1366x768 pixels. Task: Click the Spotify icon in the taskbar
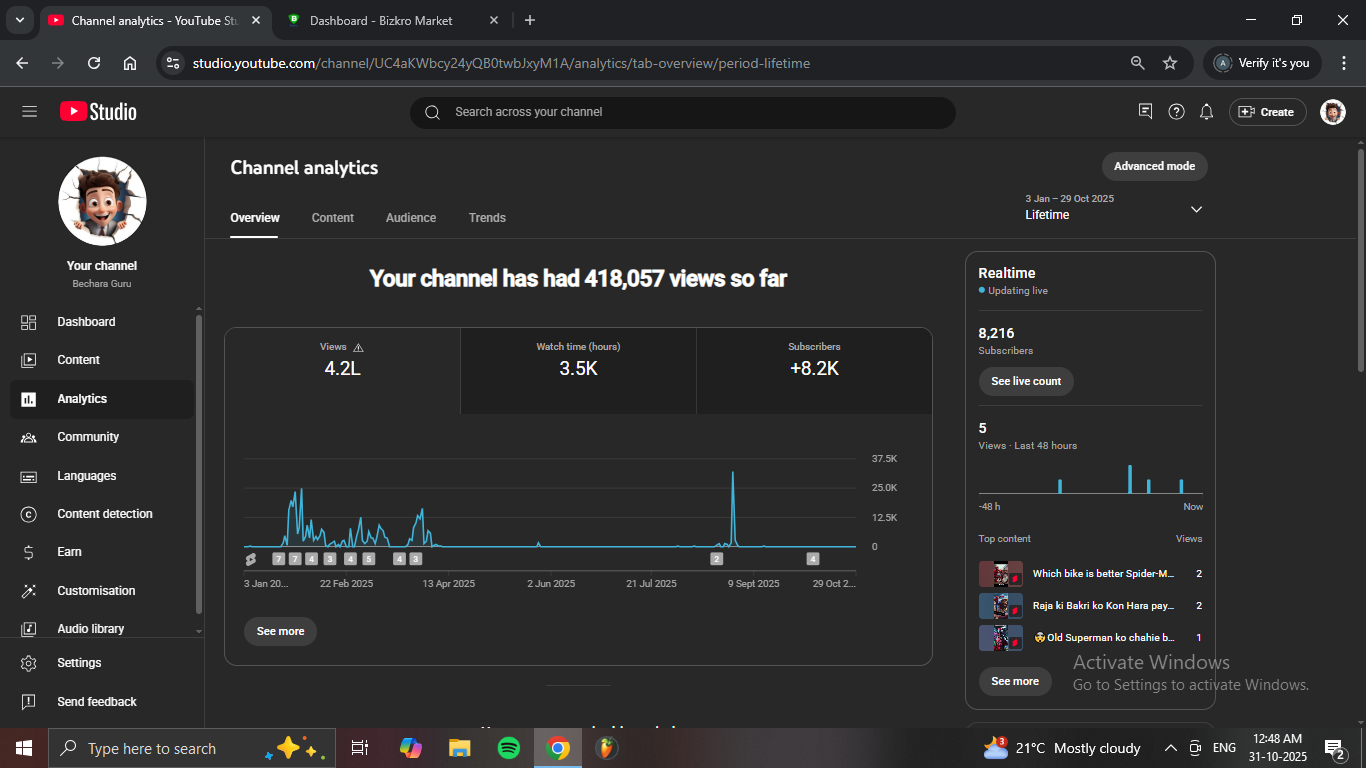[x=509, y=748]
